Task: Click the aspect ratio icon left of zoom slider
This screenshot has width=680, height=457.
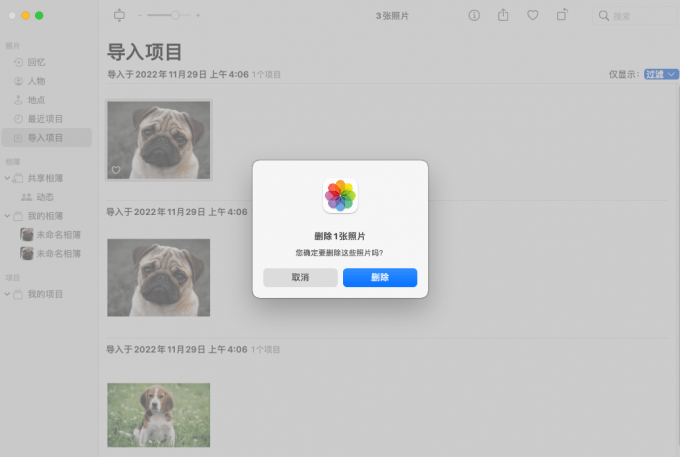Action: click(121, 15)
